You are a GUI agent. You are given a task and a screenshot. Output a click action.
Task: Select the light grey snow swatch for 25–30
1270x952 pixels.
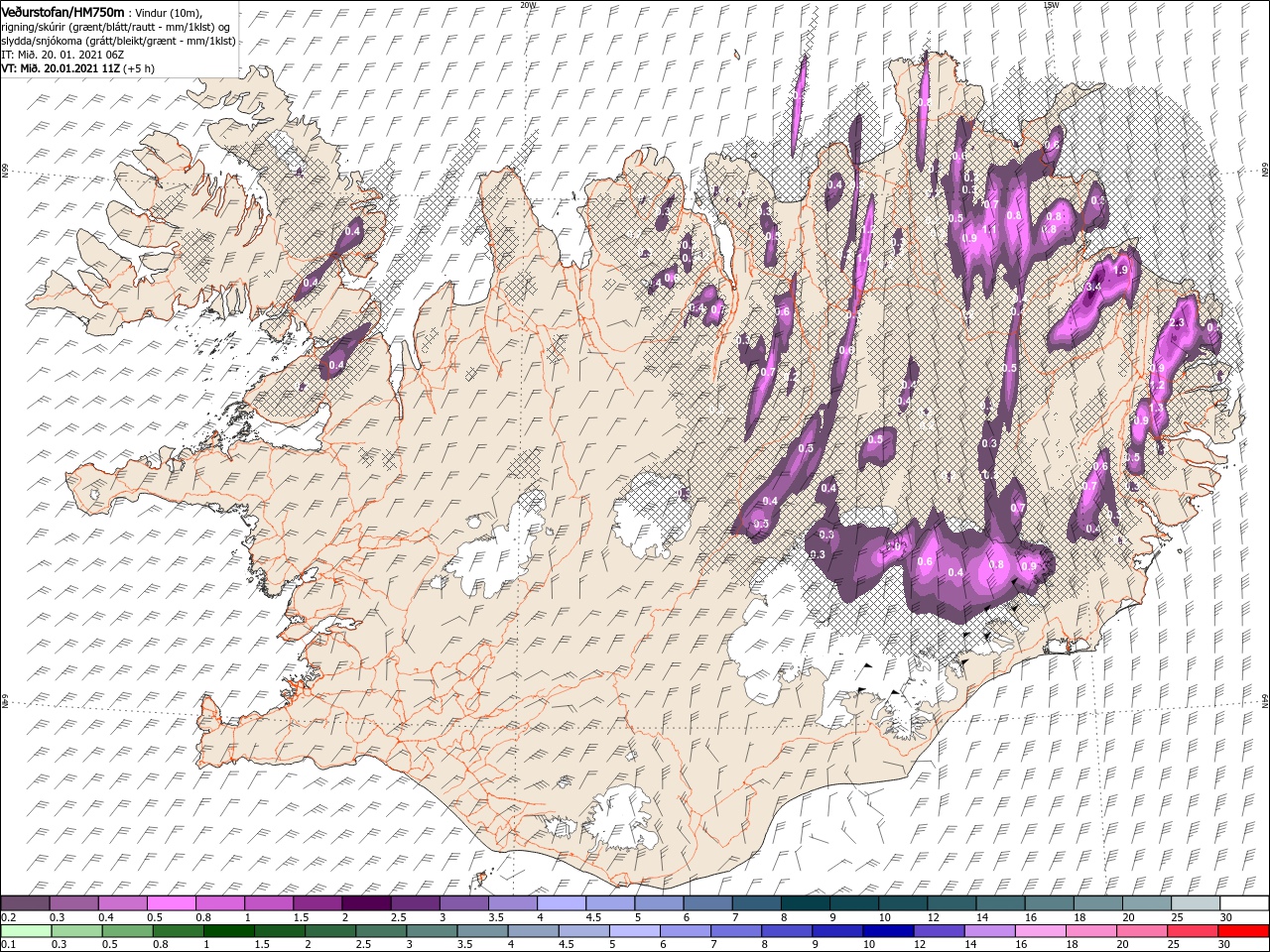click(1197, 903)
